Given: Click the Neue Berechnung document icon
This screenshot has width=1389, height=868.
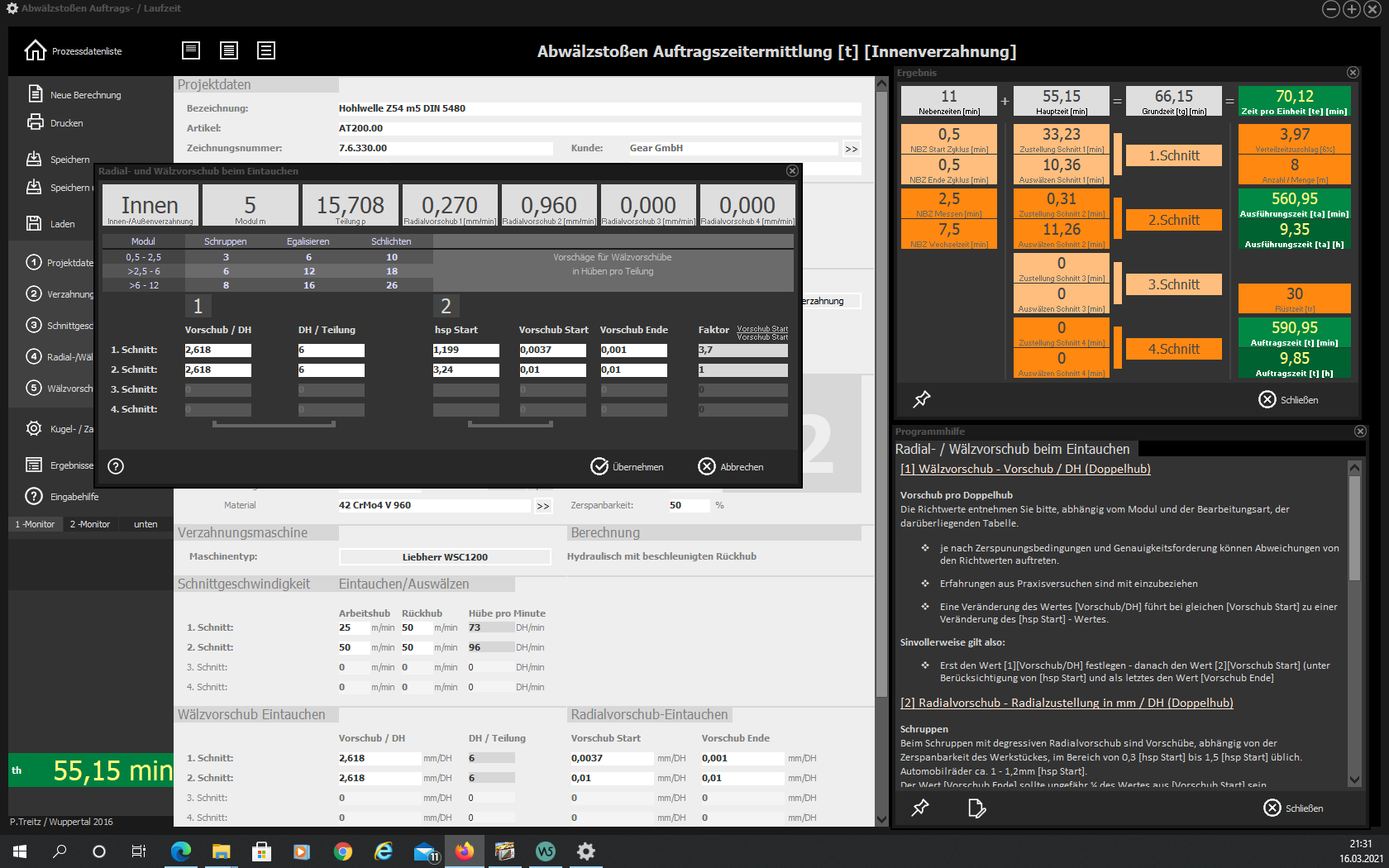Looking at the screenshot, I should (35, 94).
